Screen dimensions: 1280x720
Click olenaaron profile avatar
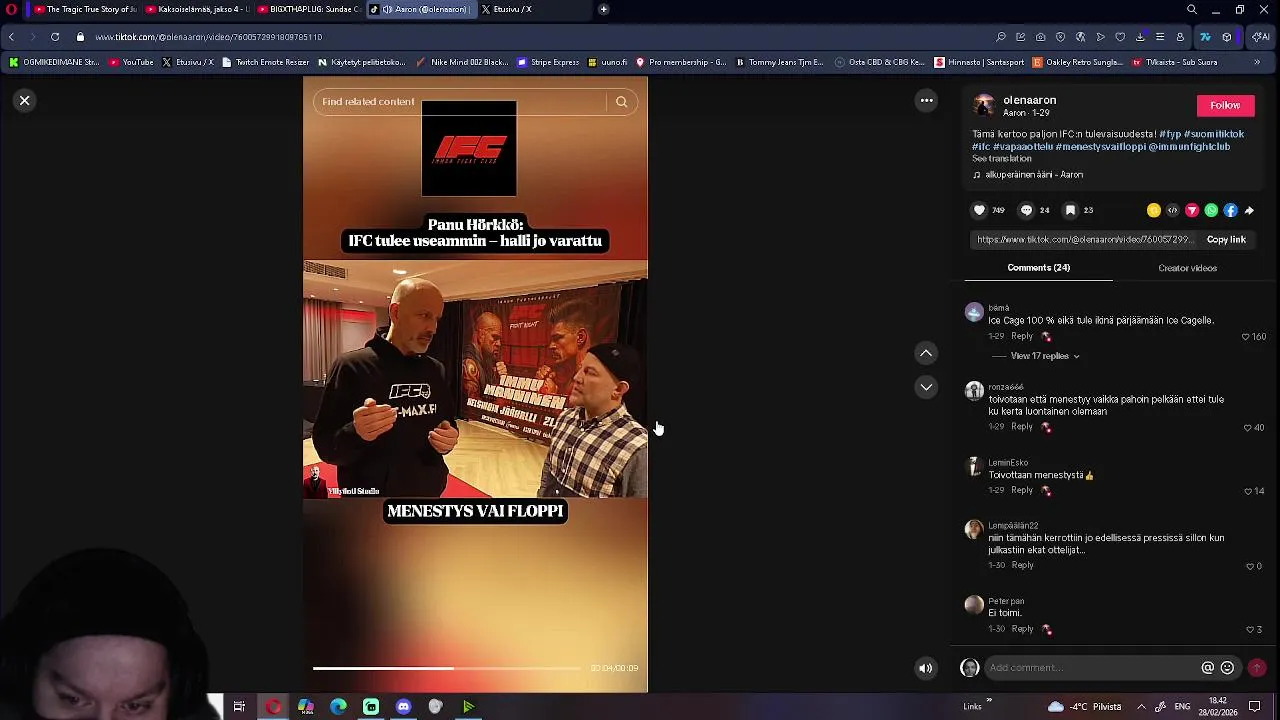coord(984,105)
